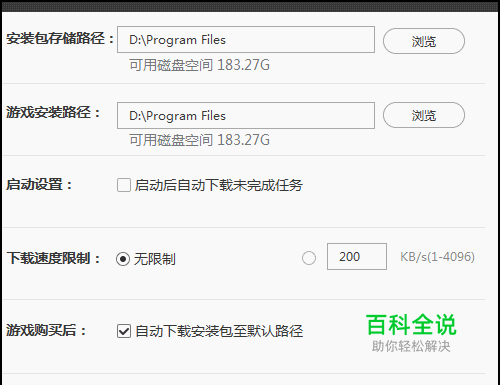The width and height of the screenshot is (500, 385).
Task: Click the 200 KB/s speed input field
Action: coord(357,256)
